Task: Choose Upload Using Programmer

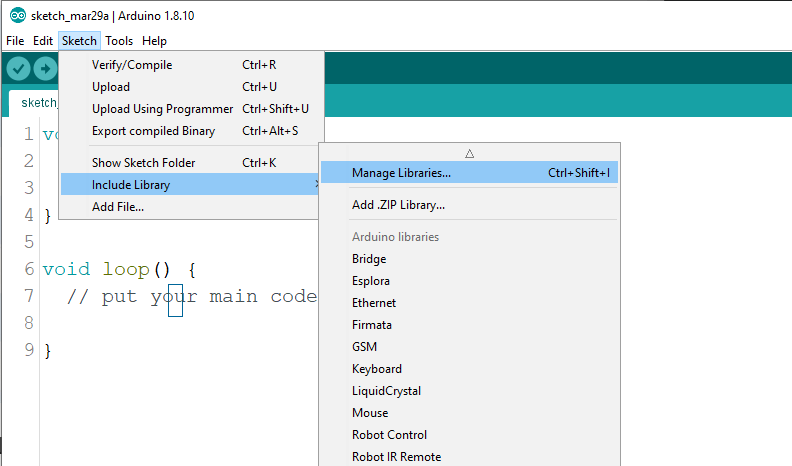Action: 192,109
